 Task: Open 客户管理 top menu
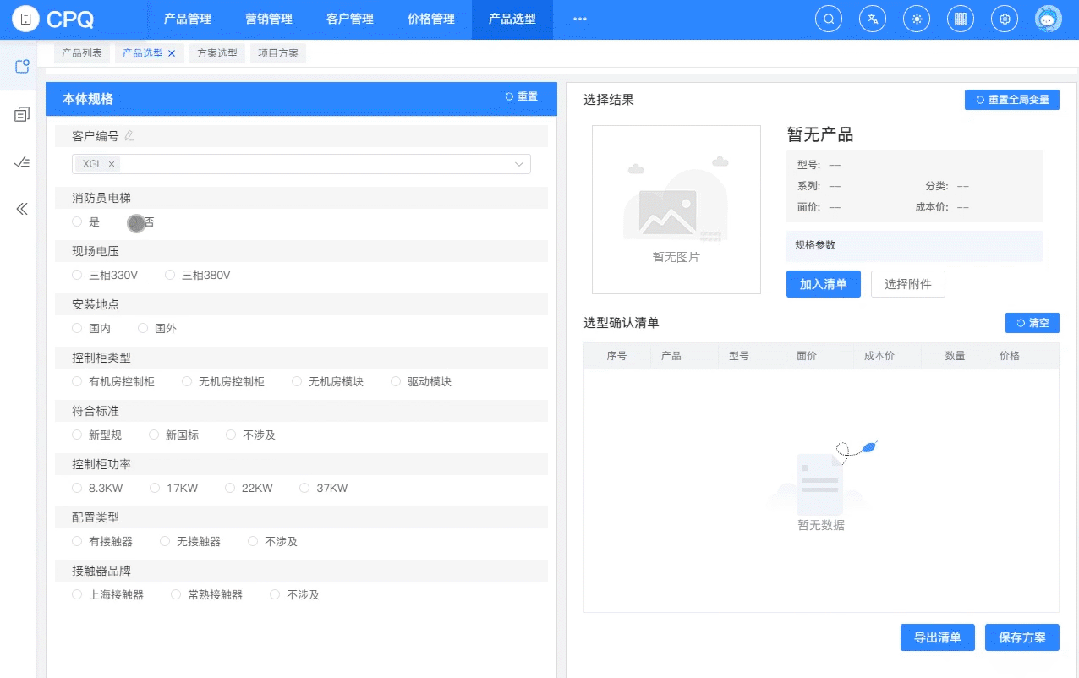coord(350,19)
